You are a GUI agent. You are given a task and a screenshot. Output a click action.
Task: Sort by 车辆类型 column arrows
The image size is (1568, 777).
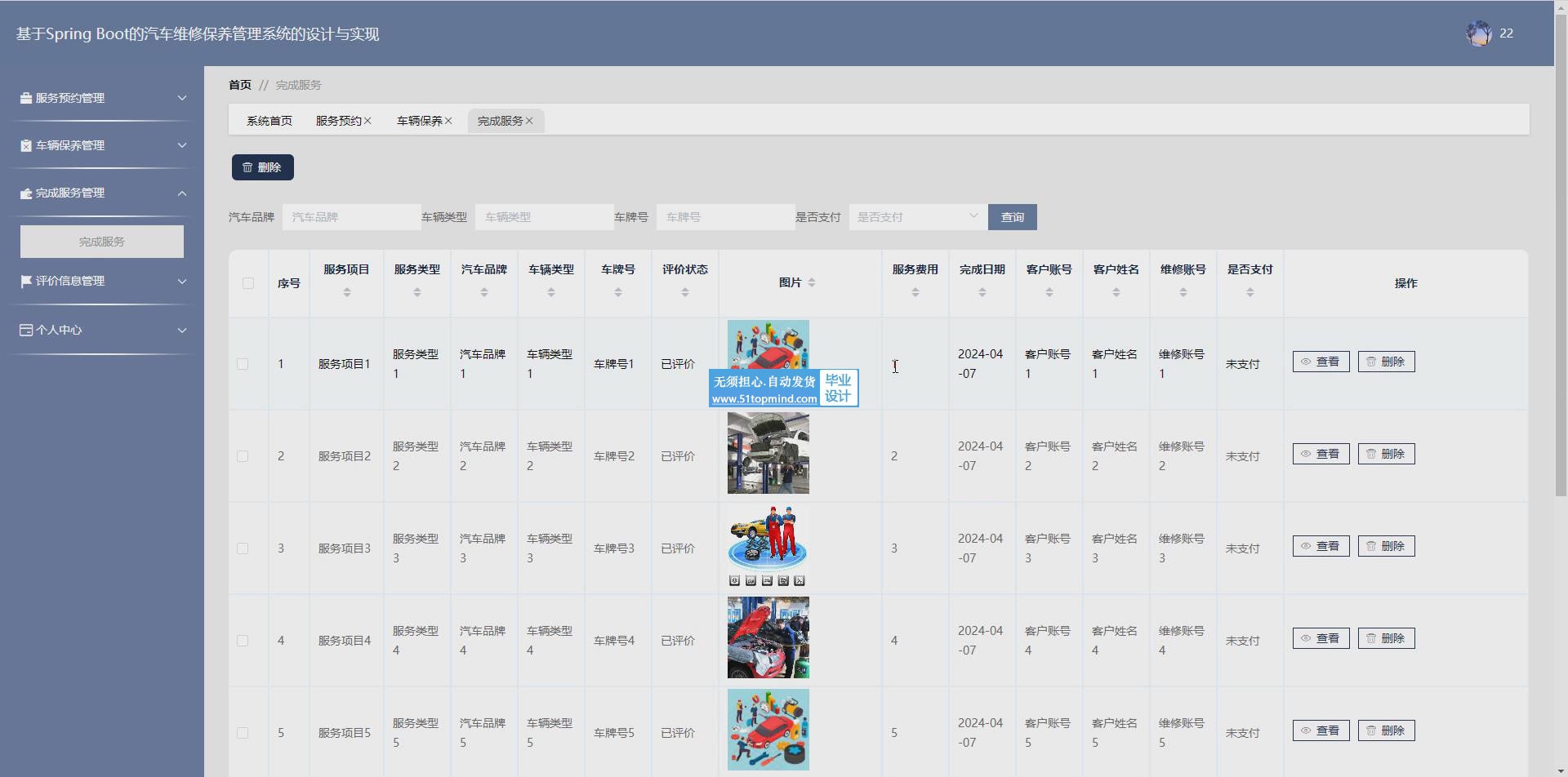(x=551, y=292)
